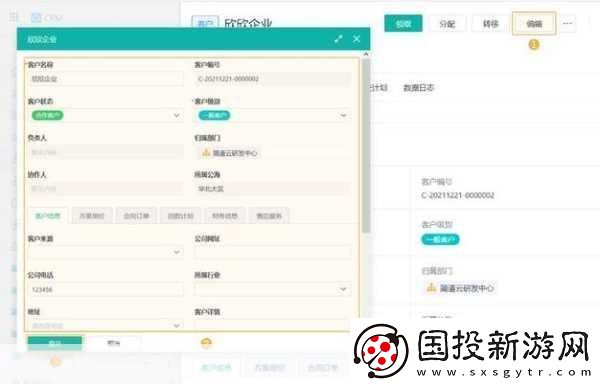The width and height of the screenshot is (600, 384).
Task: Click the 公司网址 input field
Action: (x=272, y=252)
